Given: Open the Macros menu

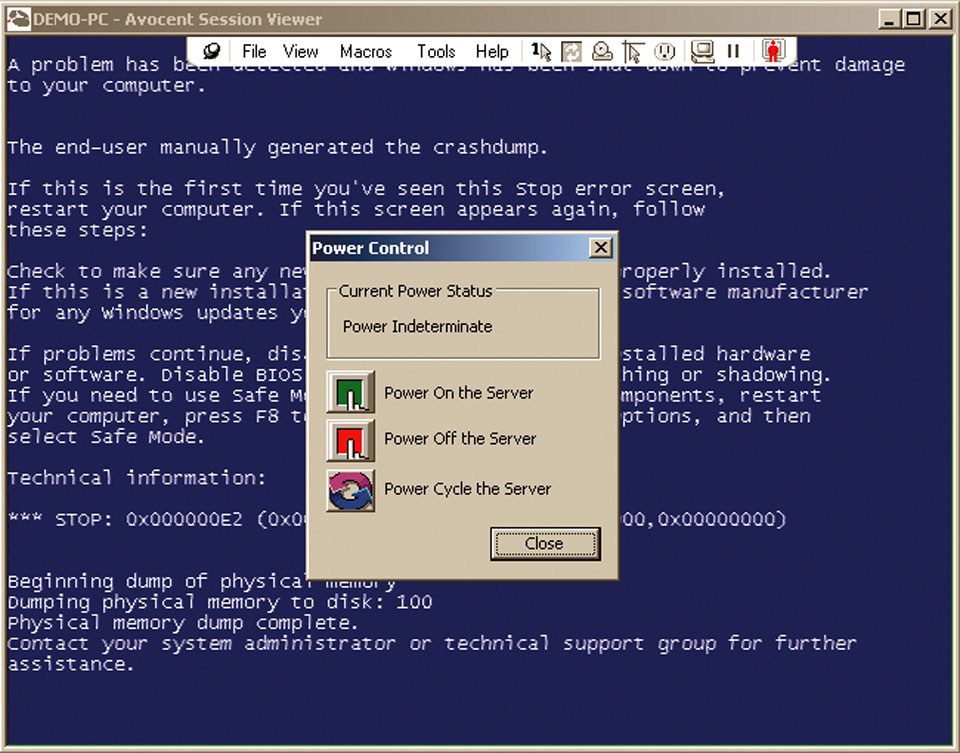Looking at the screenshot, I should (366, 51).
